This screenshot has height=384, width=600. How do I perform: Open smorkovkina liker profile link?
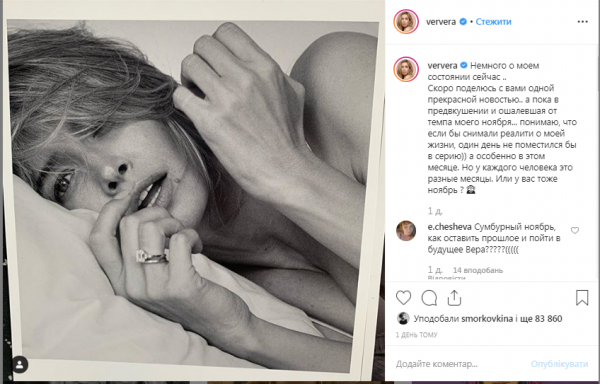[487, 319]
